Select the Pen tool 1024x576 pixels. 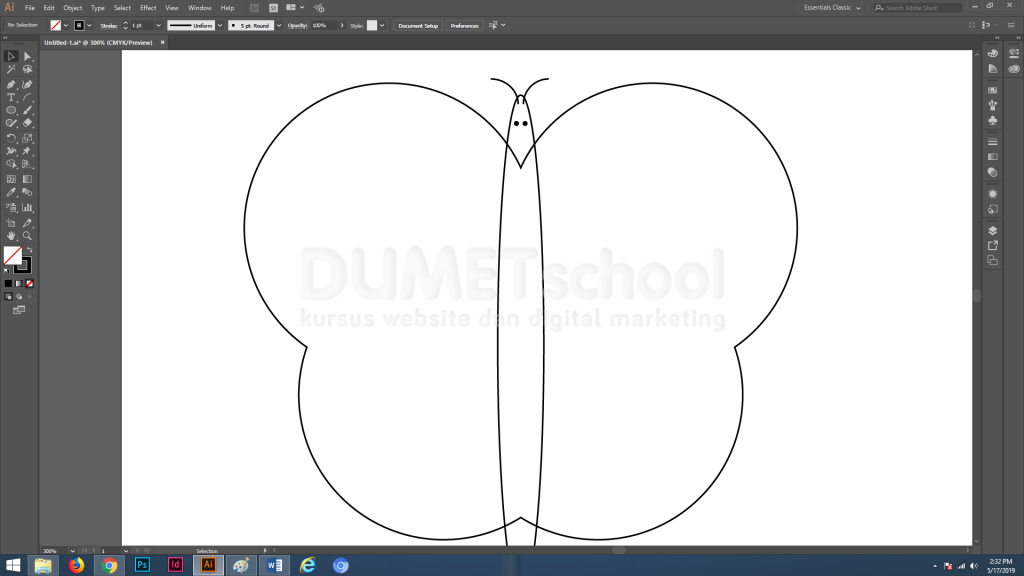(x=11, y=84)
